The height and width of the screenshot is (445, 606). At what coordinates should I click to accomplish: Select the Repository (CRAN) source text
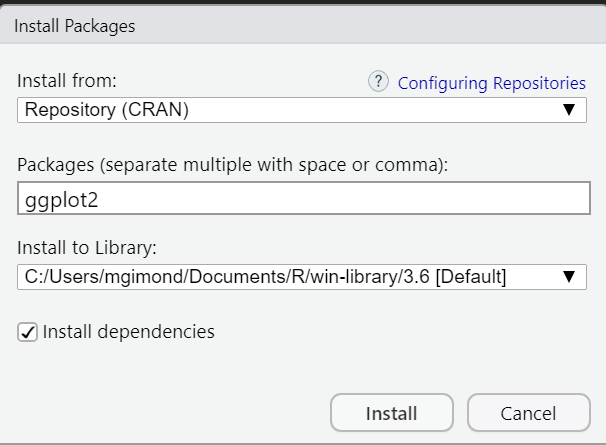click(105, 110)
